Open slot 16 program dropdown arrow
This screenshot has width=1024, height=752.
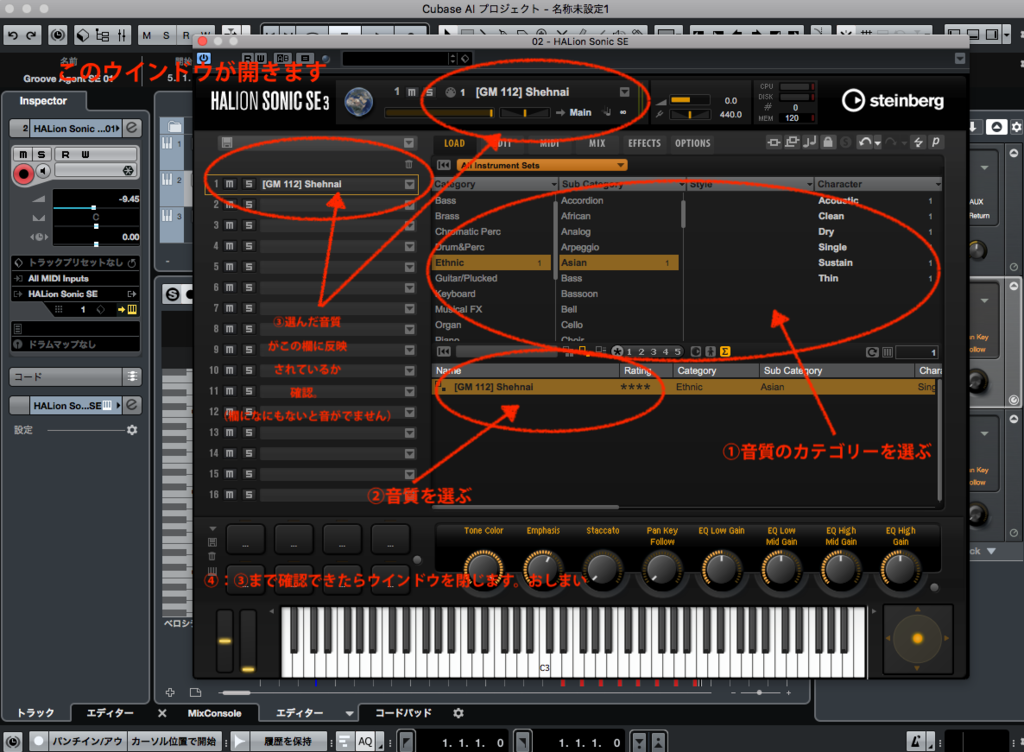[x=409, y=495]
